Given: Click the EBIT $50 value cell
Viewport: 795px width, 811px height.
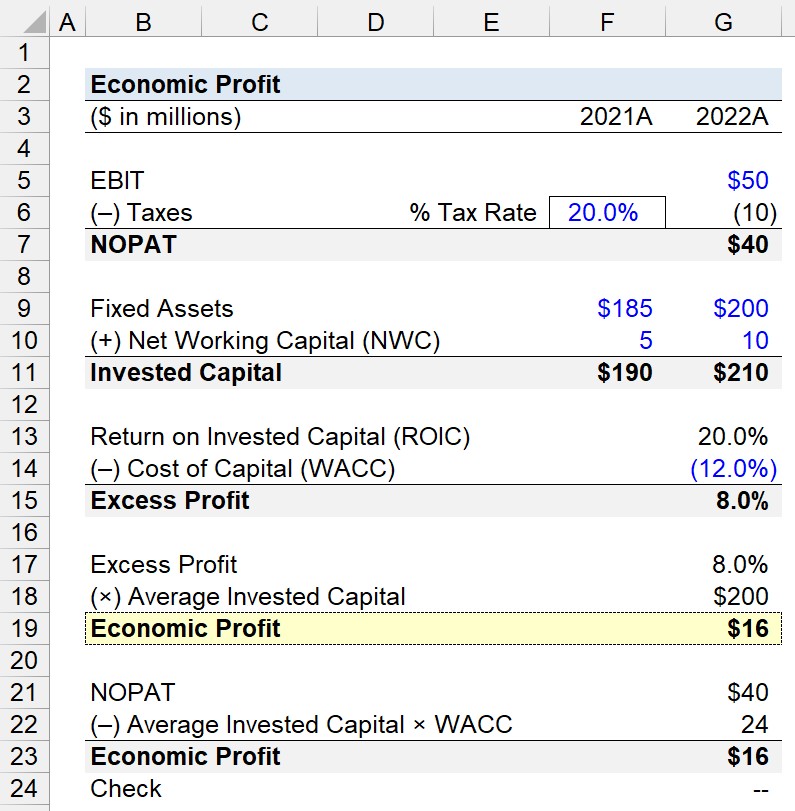Looking at the screenshot, I should pos(724,181).
